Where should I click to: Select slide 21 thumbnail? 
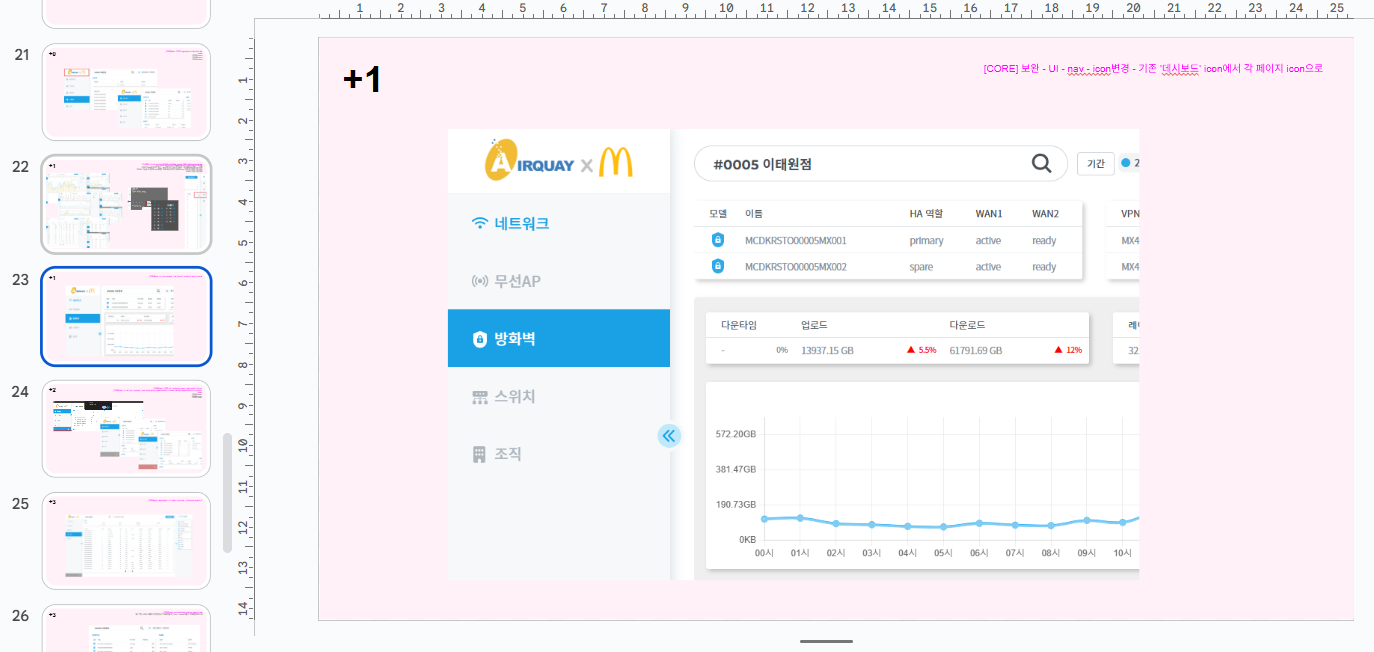(x=126, y=92)
